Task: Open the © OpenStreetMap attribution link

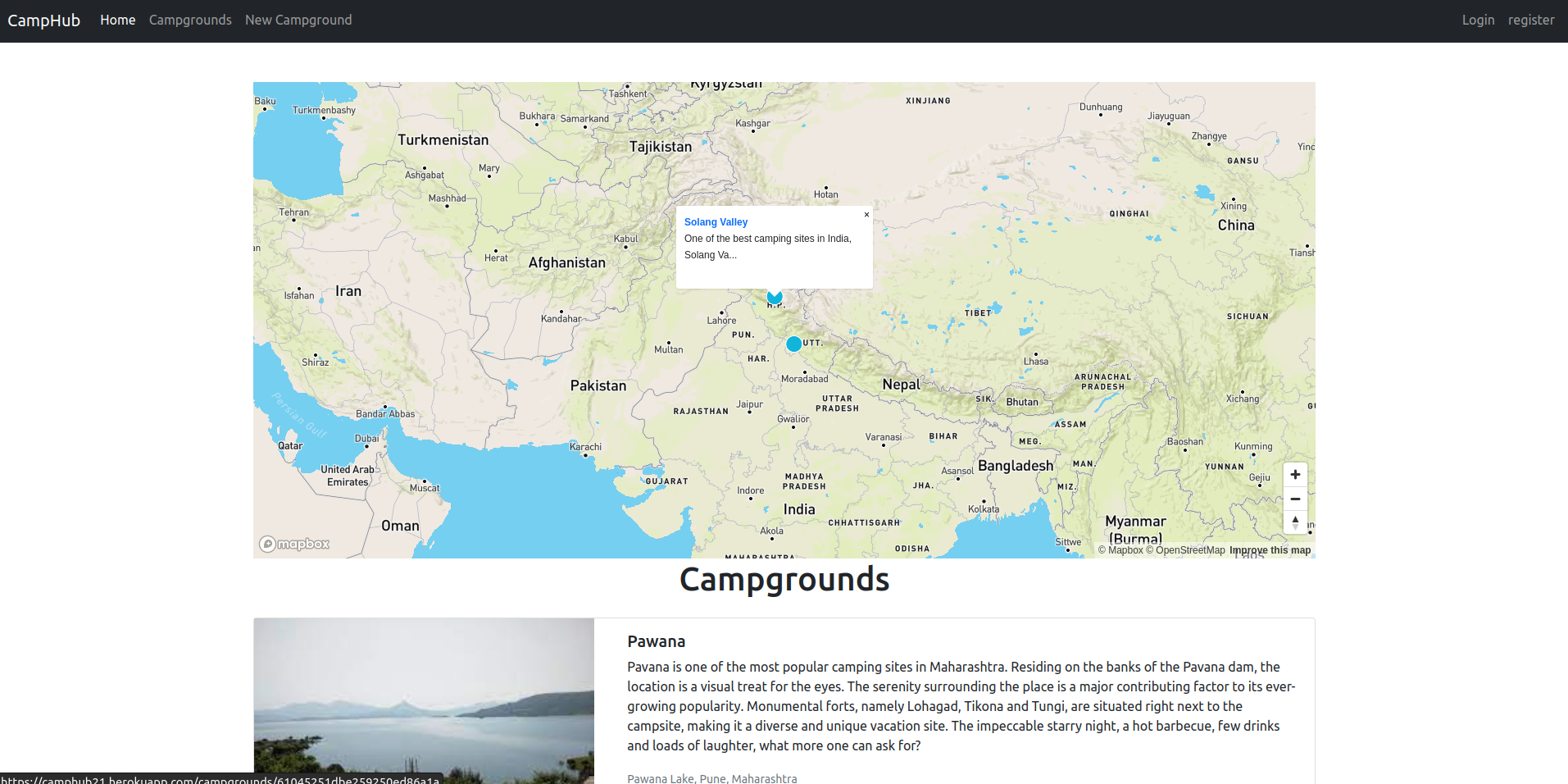Action: point(1185,550)
